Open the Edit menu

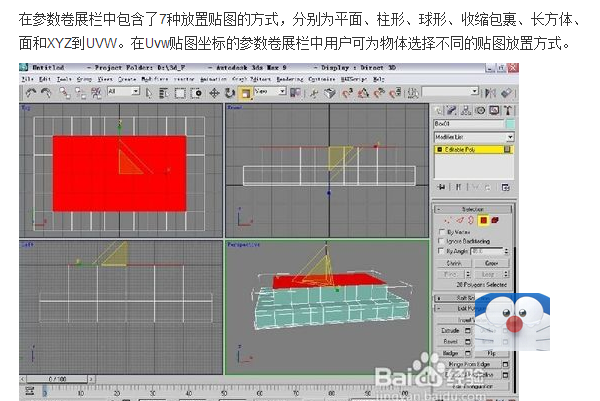pos(45,79)
